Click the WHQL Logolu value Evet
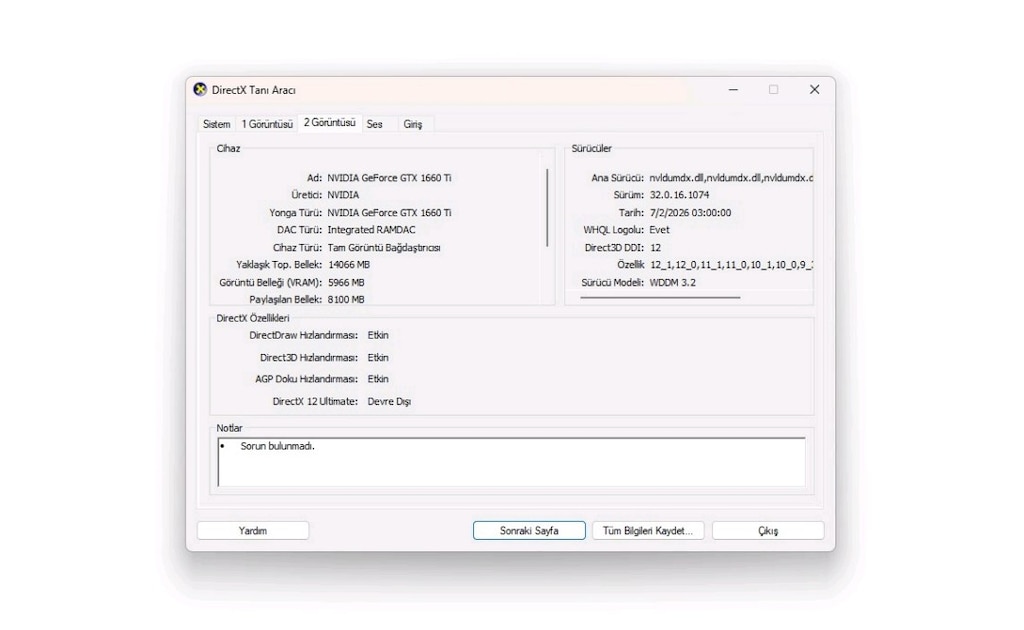The width and height of the screenshot is (1024, 630). 659,230
